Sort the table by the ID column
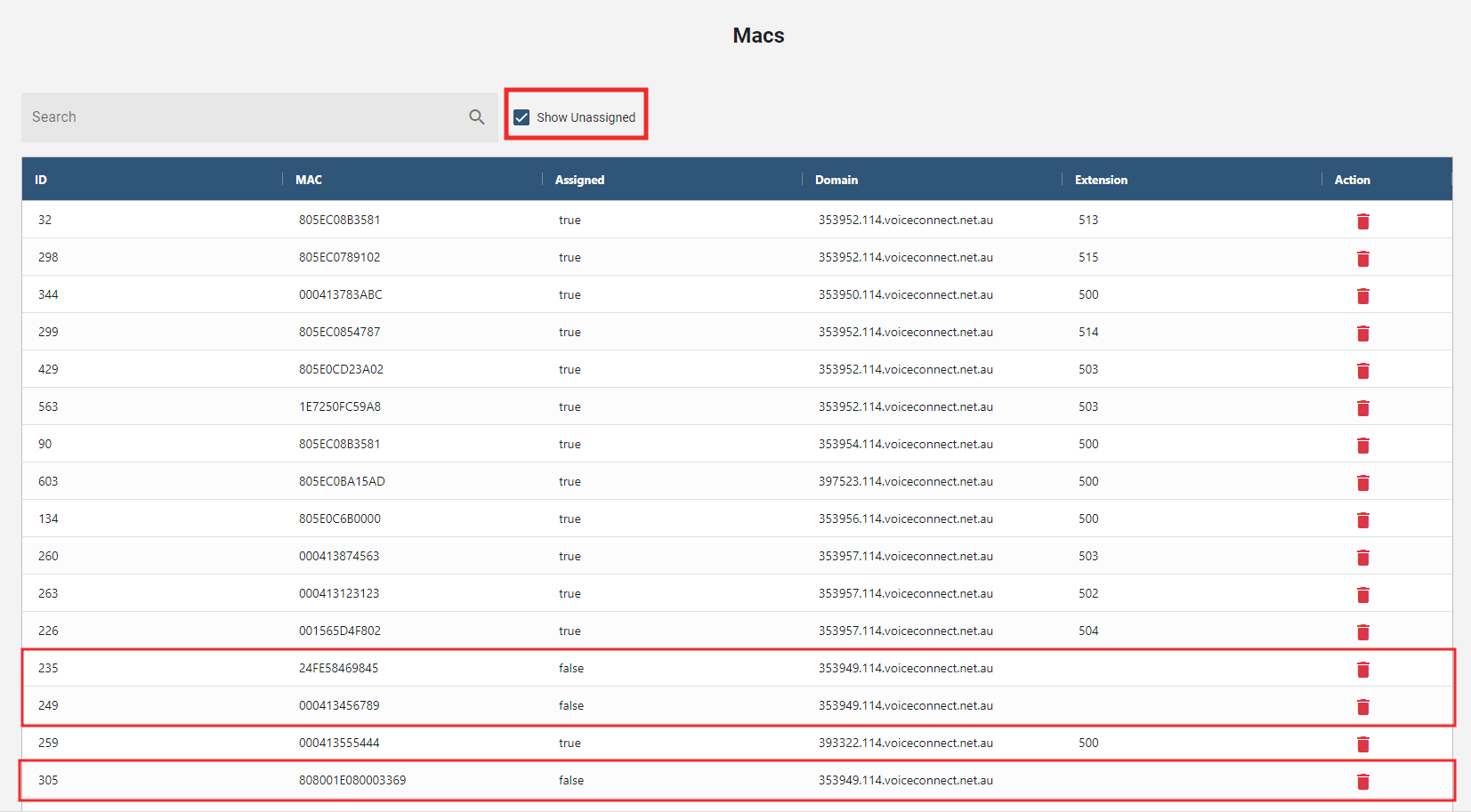 40,179
